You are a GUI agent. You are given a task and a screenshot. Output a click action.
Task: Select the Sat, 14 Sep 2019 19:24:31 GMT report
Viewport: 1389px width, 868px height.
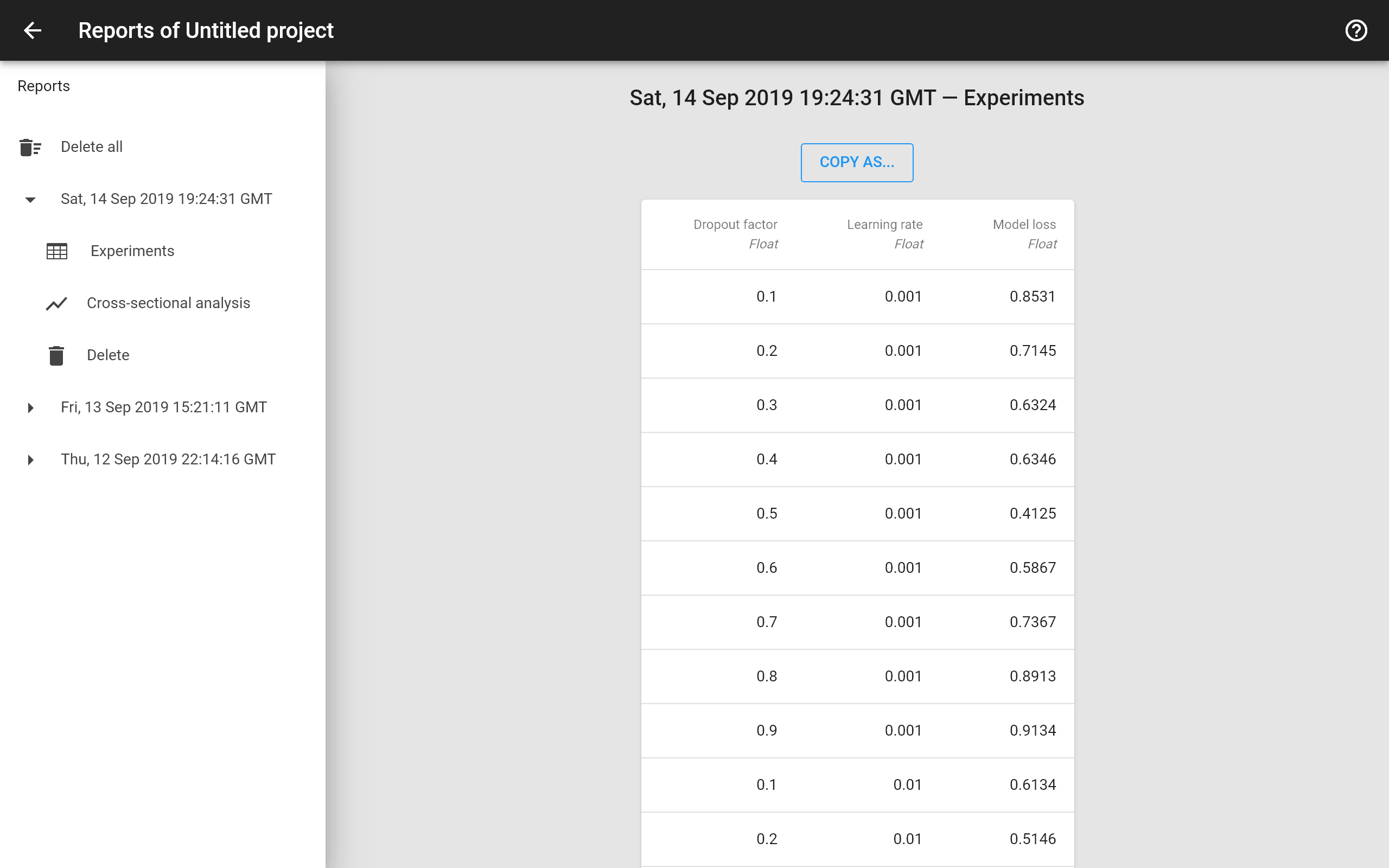pos(162,199)
